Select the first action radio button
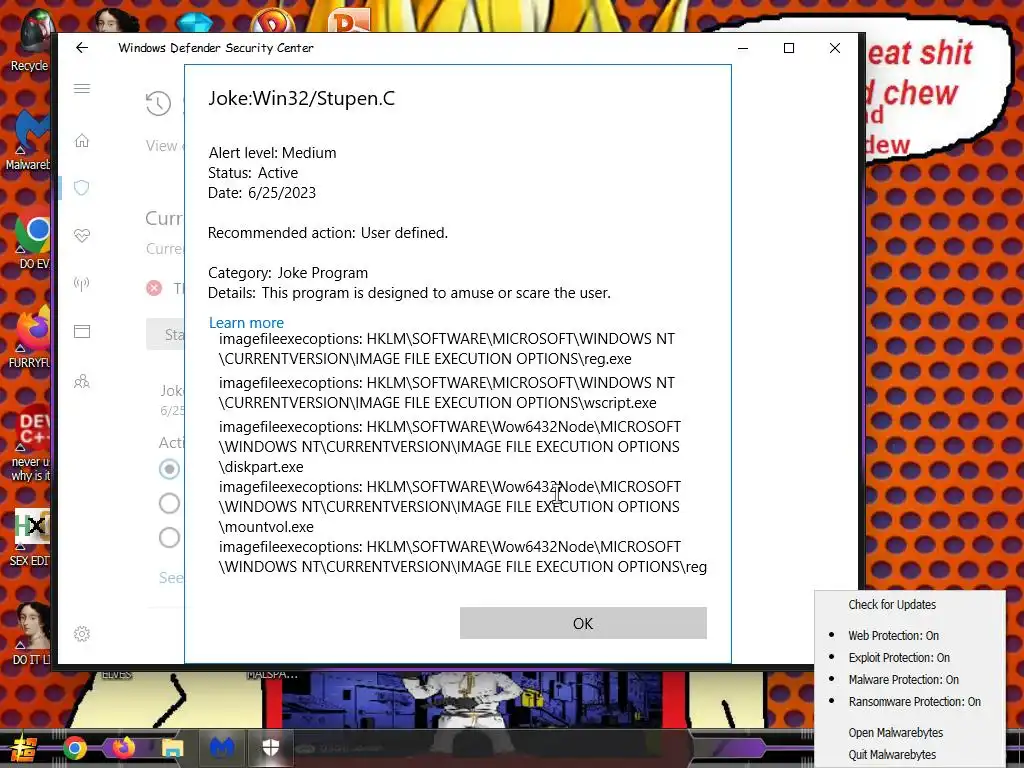This screenshot has width=1024, height=768. (x=169, y=469)
